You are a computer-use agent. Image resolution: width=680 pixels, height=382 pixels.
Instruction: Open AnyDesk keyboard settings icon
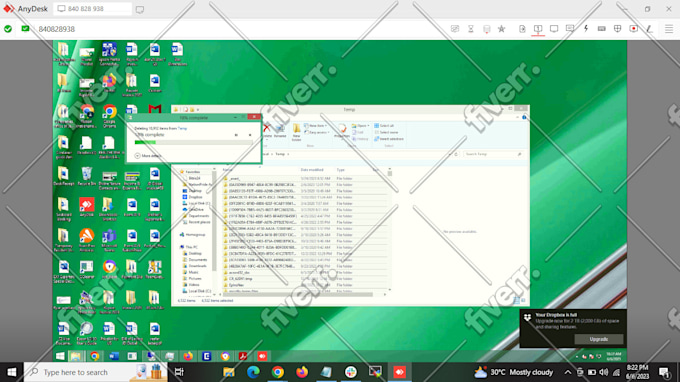pos(602,29)
